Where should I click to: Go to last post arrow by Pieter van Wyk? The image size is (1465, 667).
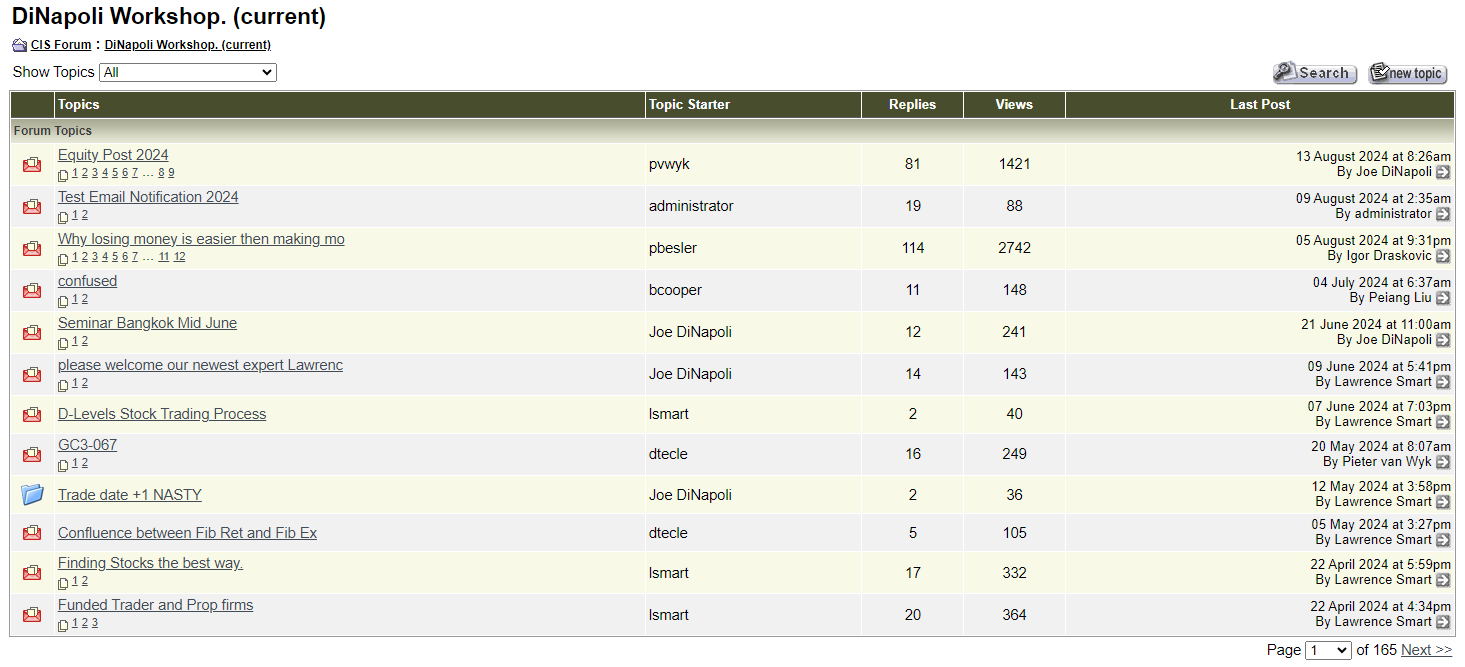(x=1443, y=462)
